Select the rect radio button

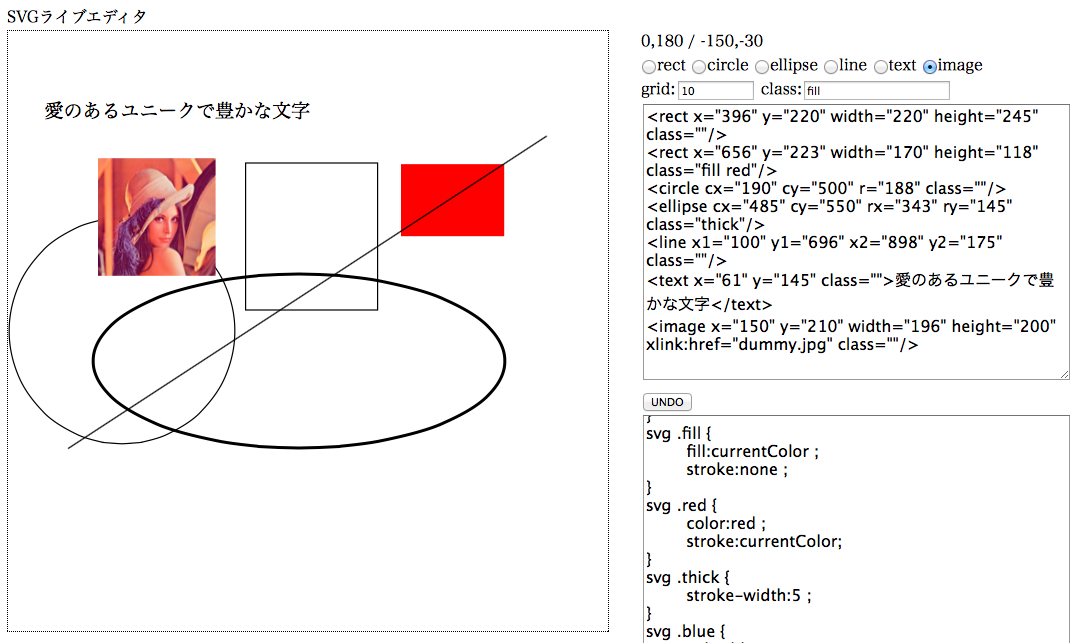point(649,67)
